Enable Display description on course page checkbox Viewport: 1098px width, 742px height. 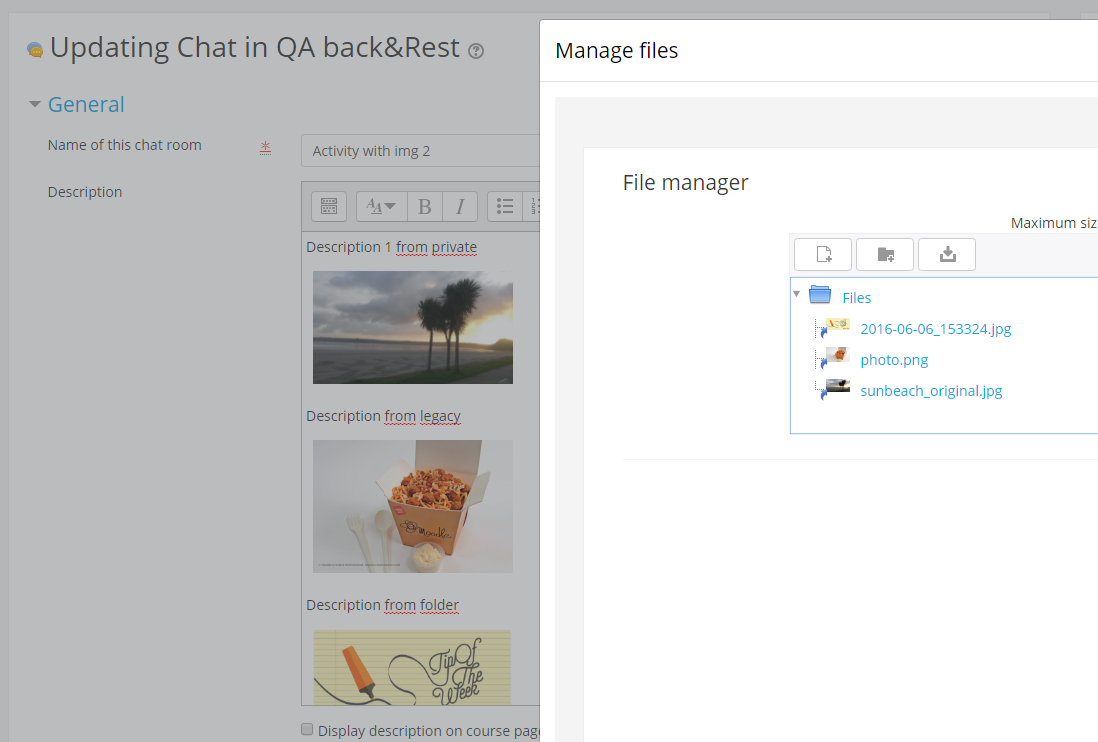(307, 729)
